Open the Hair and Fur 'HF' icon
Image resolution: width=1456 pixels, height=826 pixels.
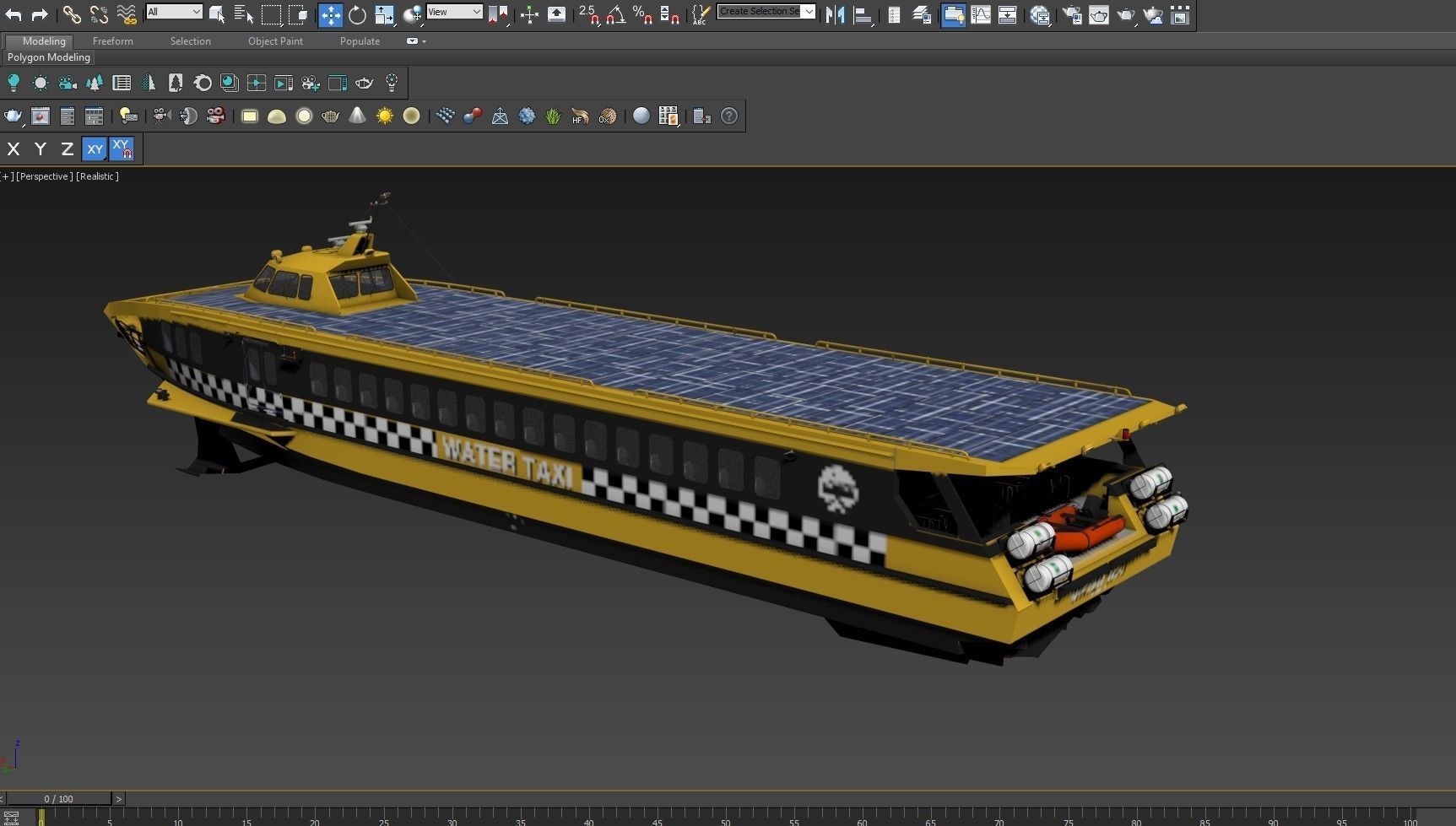580,116
